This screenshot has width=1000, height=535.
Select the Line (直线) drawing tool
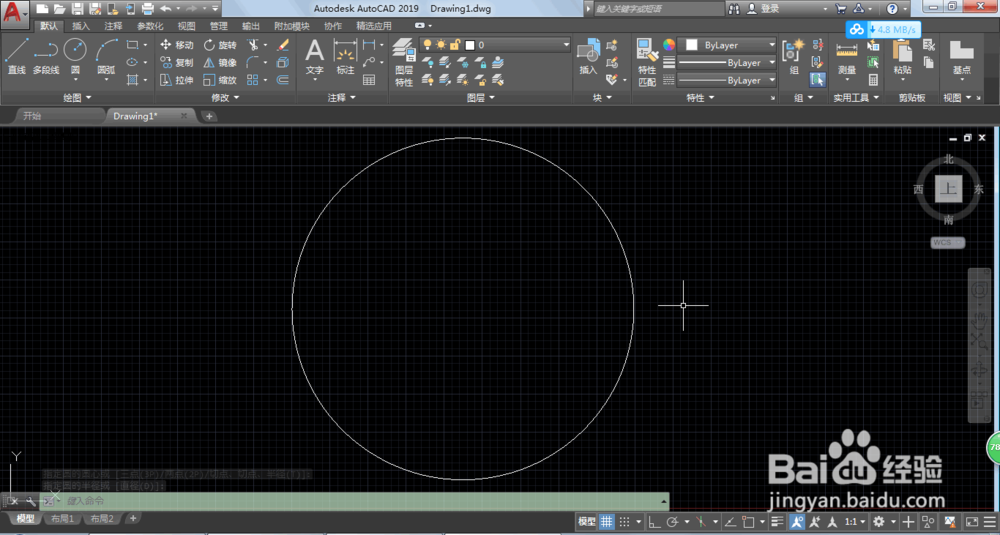pos(17,55)
